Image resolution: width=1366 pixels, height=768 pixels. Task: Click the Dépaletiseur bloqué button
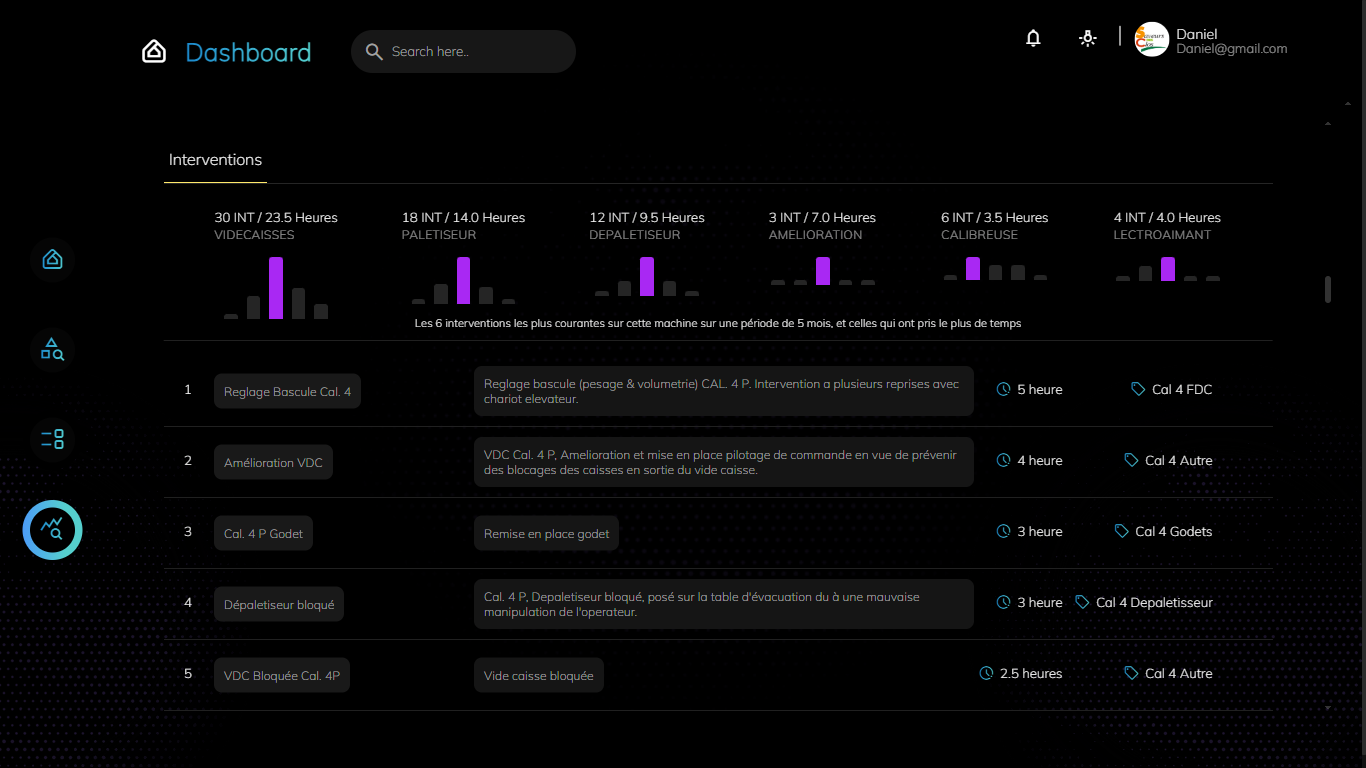(279, 604)
